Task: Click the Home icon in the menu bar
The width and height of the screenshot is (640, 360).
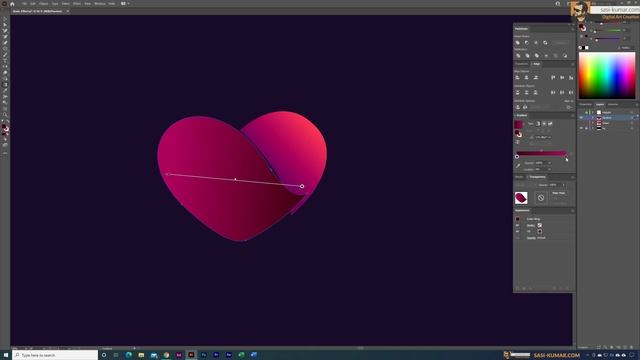Action: coord(12,4)
